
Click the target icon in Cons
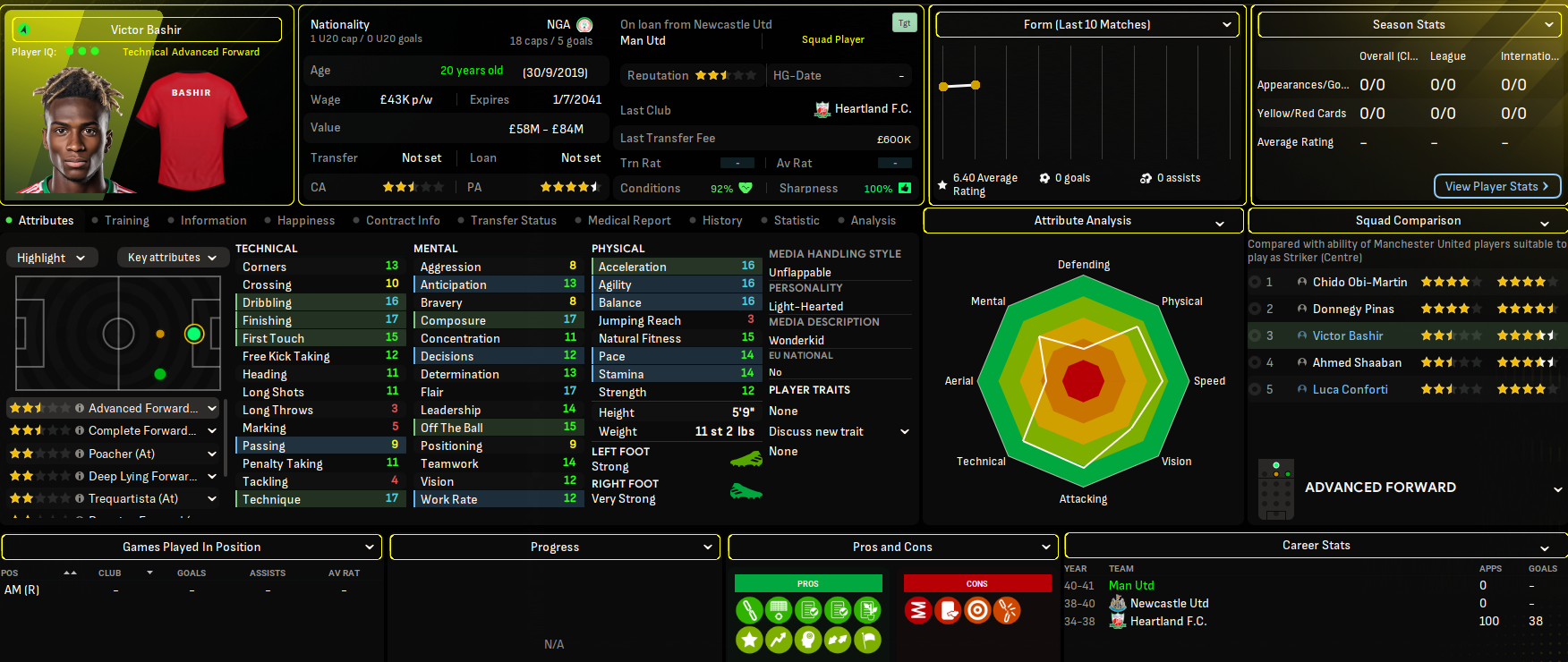coord(977,610)
